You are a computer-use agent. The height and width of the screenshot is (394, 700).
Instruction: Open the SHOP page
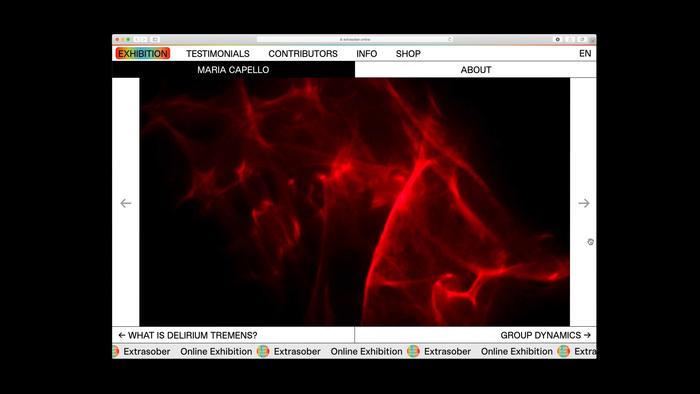coord(408,54)
